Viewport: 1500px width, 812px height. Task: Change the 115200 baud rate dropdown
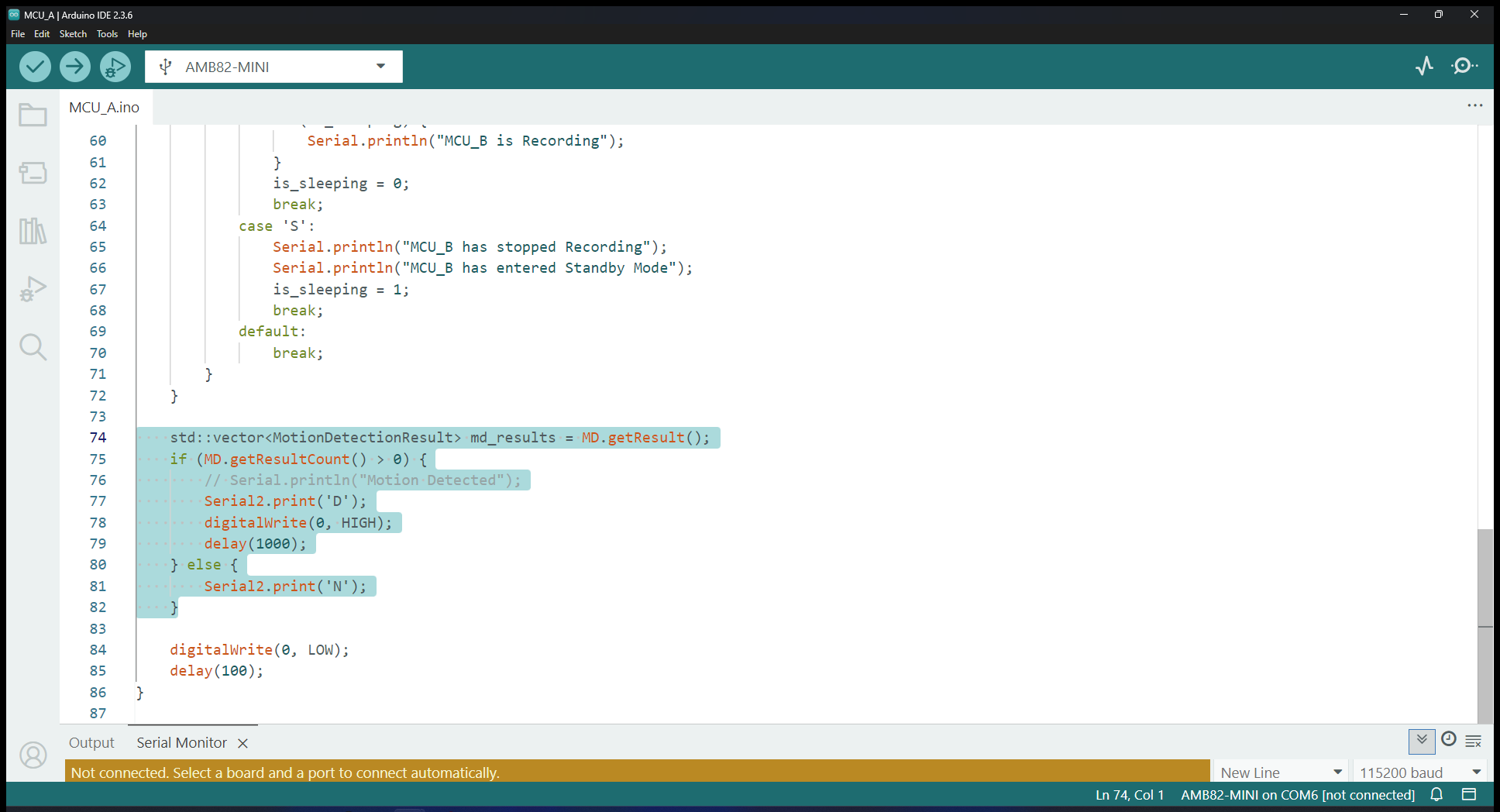tap(1420, 772)
